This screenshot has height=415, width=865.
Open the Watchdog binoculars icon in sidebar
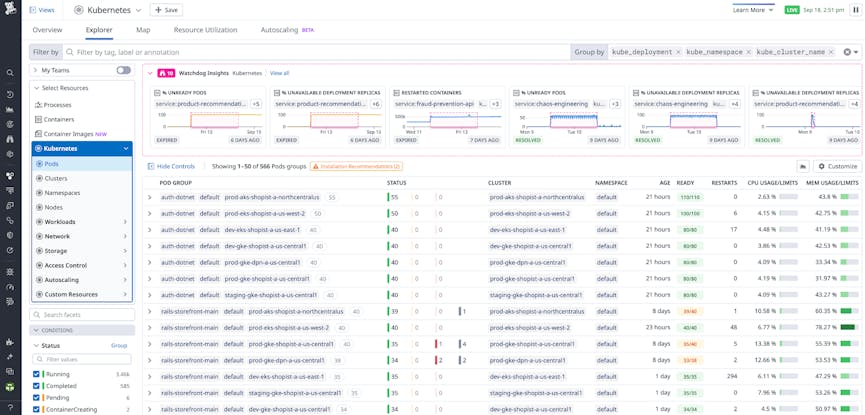[x=10, y=139]
